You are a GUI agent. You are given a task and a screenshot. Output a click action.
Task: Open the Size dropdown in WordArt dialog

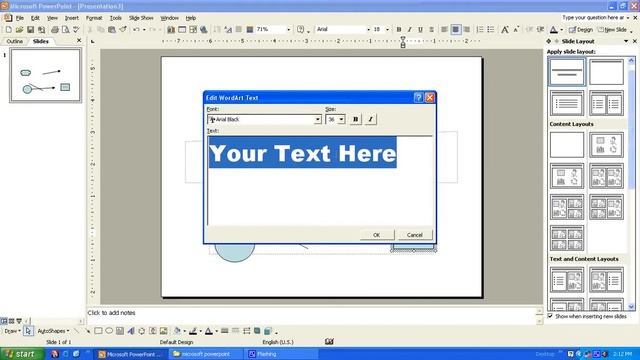point(341,119)
